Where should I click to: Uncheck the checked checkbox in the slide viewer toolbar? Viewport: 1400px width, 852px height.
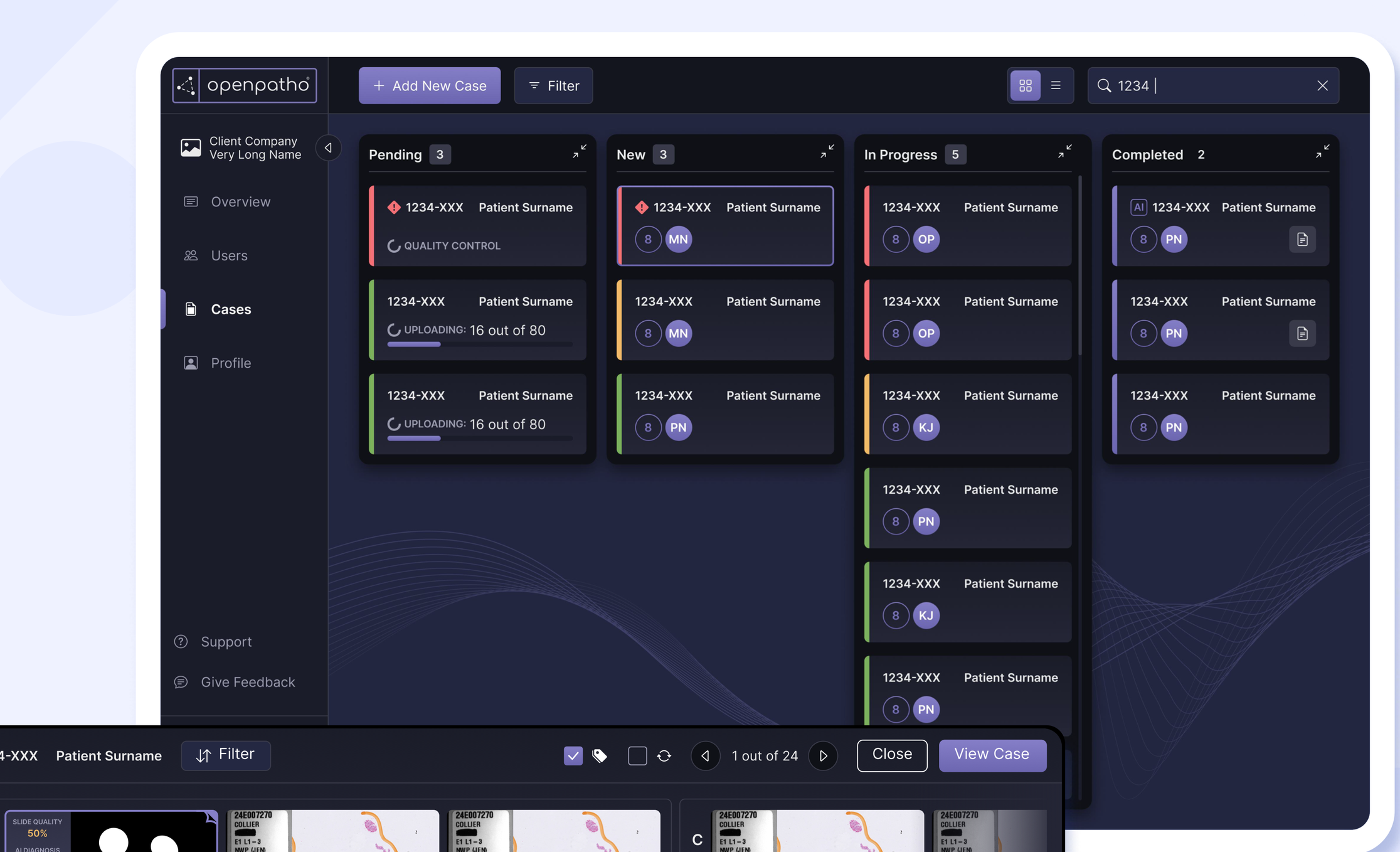(573, 756)
